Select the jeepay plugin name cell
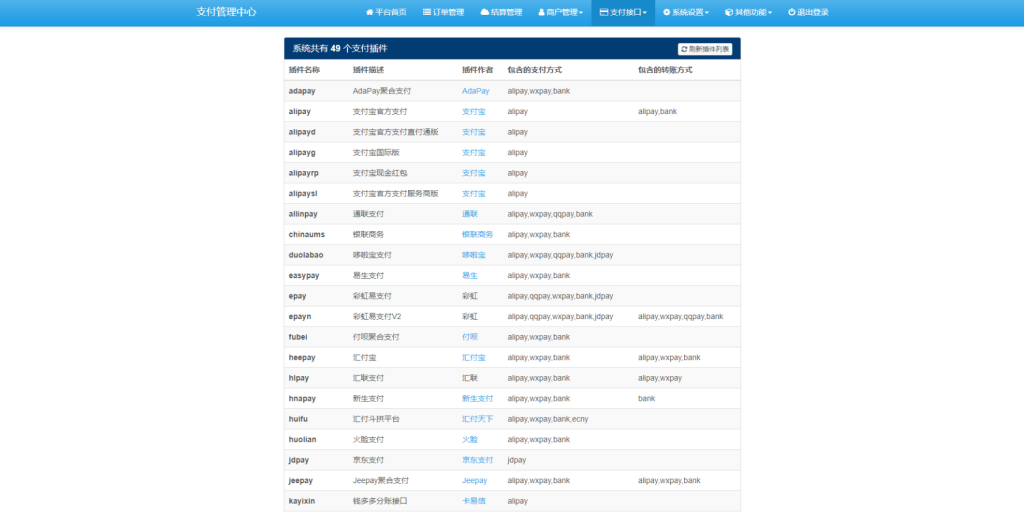The image size is (1024, 520). (300, 481)
